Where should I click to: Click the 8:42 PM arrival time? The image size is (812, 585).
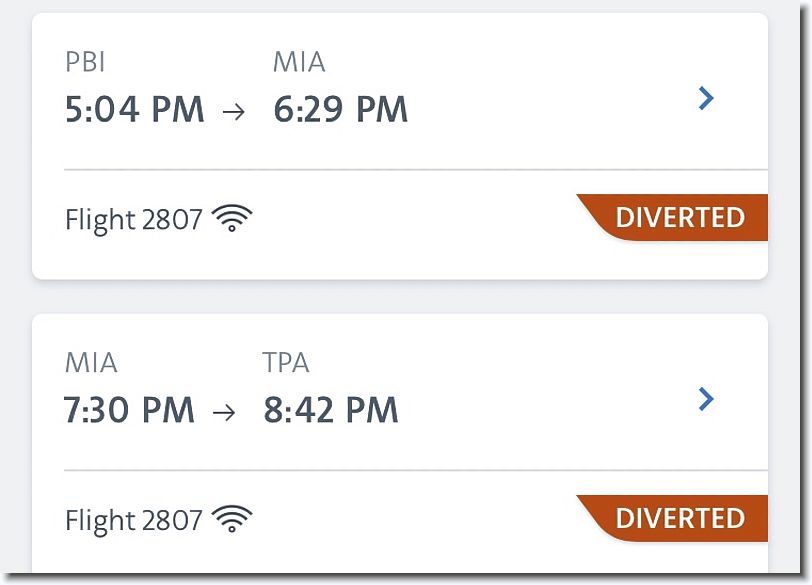coord(331,410)
